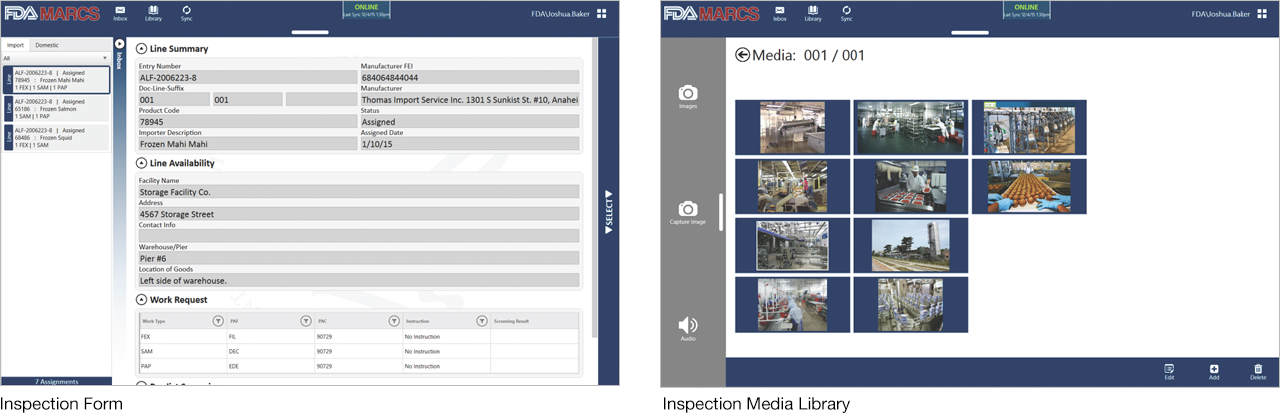1280x419 pixels.
Task: Click FDA\Joshua.Baker username in Media Library
Action: coord(1221,14)
